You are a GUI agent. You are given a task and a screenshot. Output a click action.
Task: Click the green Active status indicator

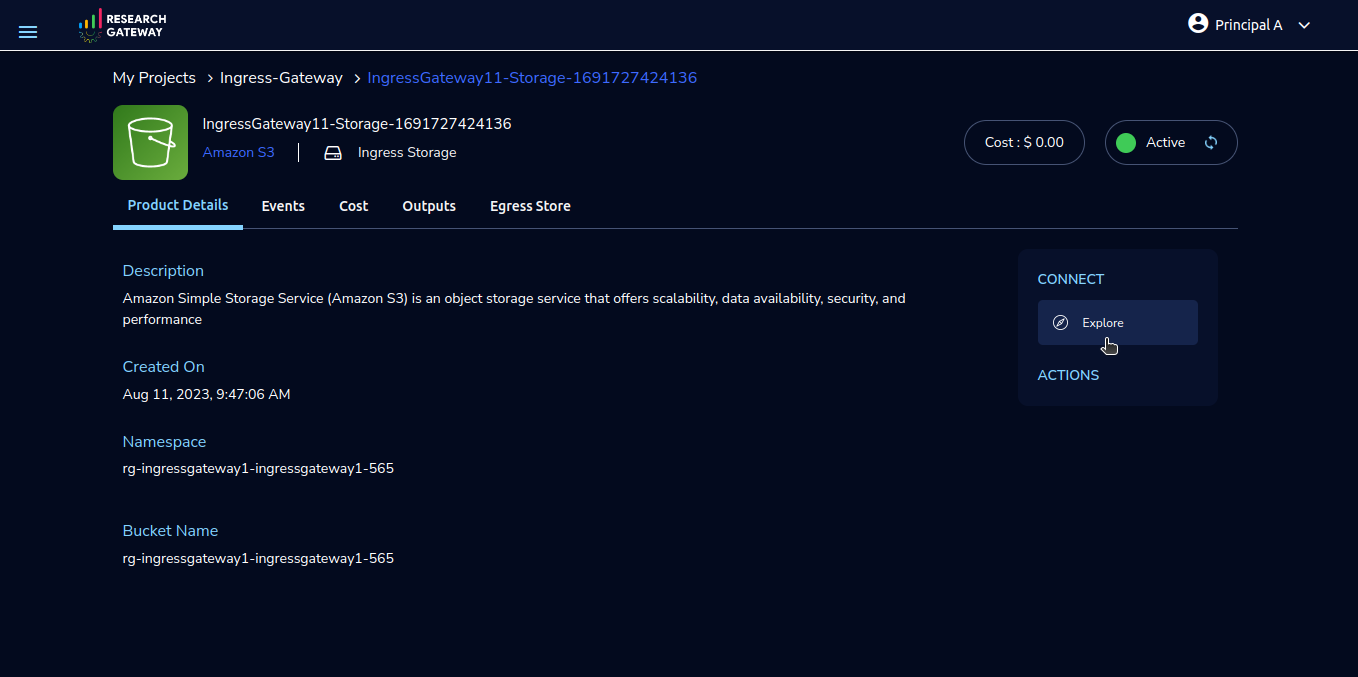coord(1126,143)
